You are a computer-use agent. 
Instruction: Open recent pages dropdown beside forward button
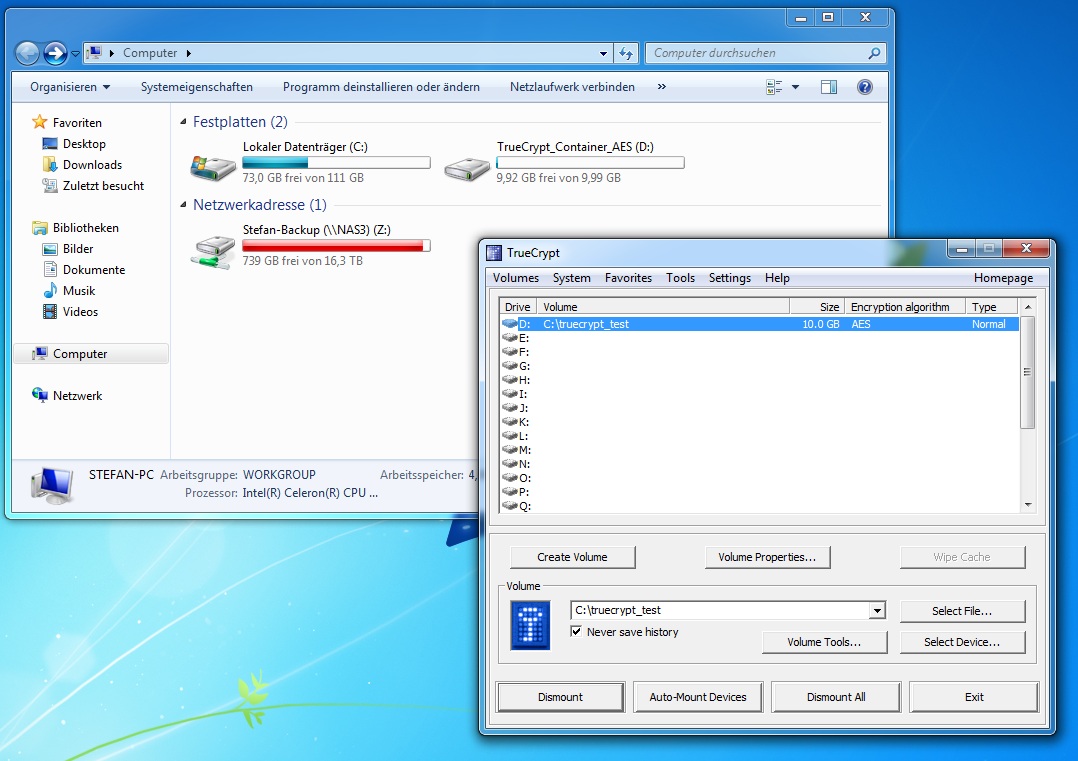[75, 54]
